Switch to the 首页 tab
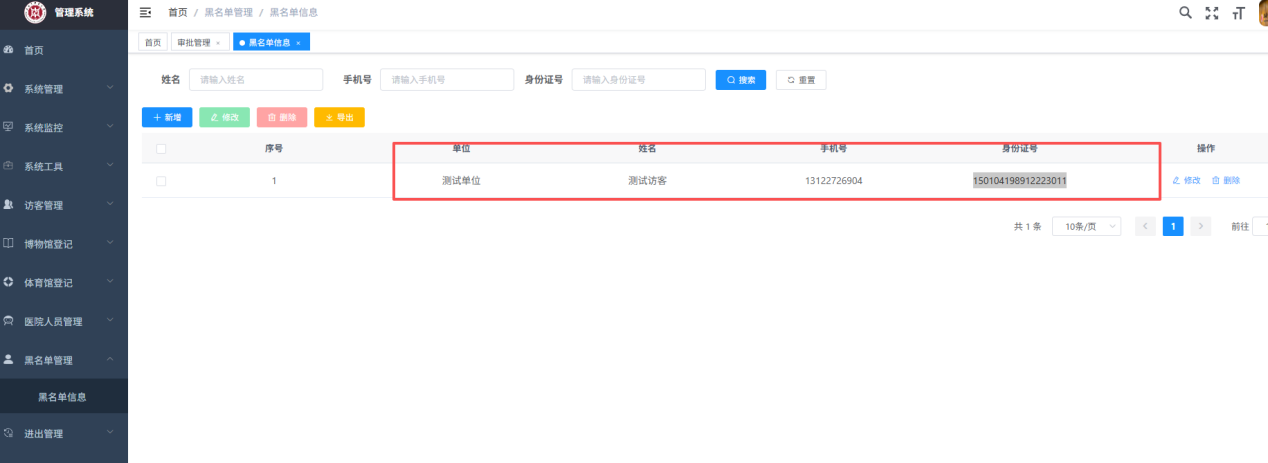Image resolution: width=1268 pixels, height=463 pixels. coord(153,43)
